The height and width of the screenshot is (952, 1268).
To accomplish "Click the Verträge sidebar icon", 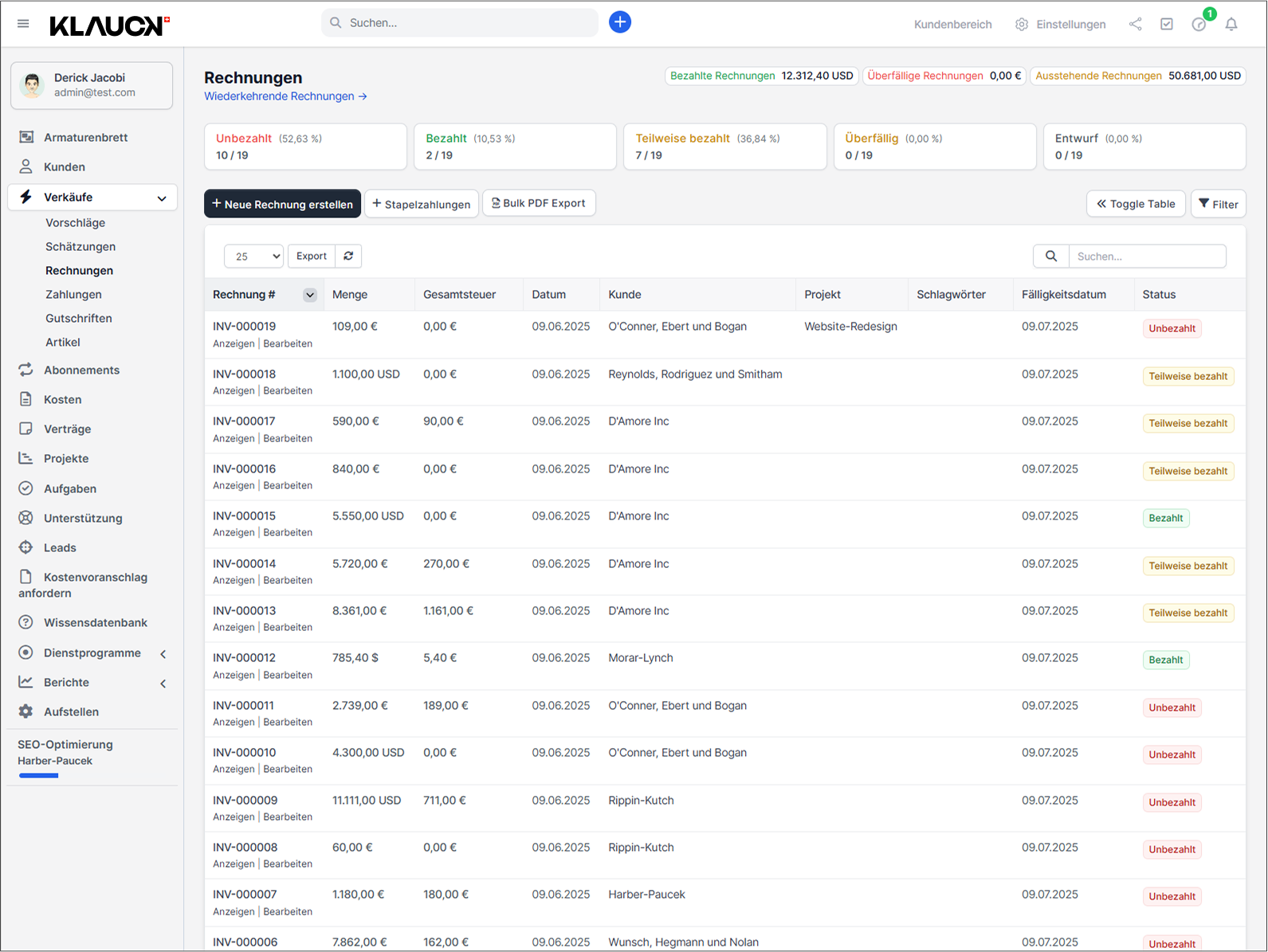I will [26, 429].
